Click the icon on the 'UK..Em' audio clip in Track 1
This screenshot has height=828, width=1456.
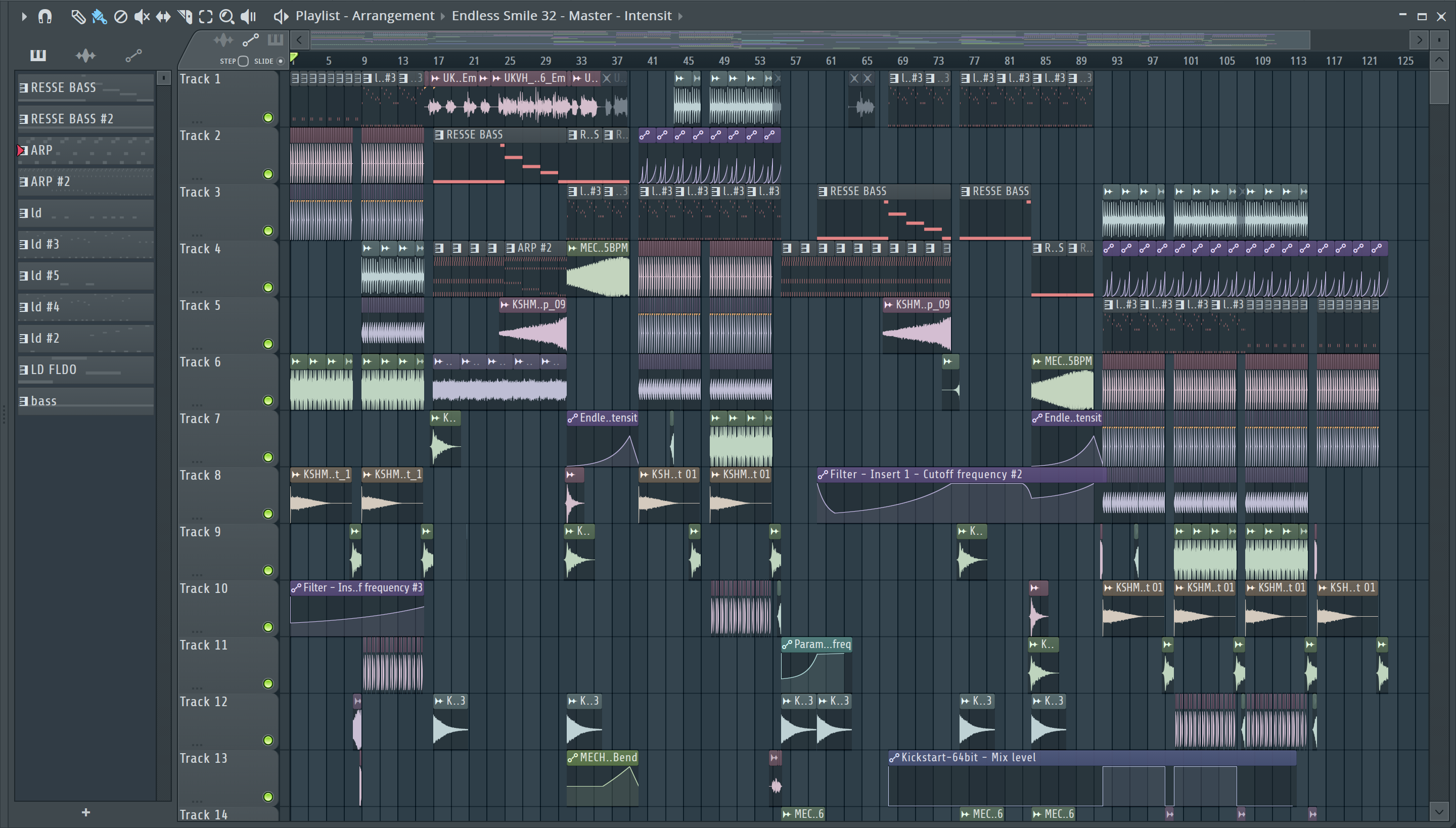[436, 78]
